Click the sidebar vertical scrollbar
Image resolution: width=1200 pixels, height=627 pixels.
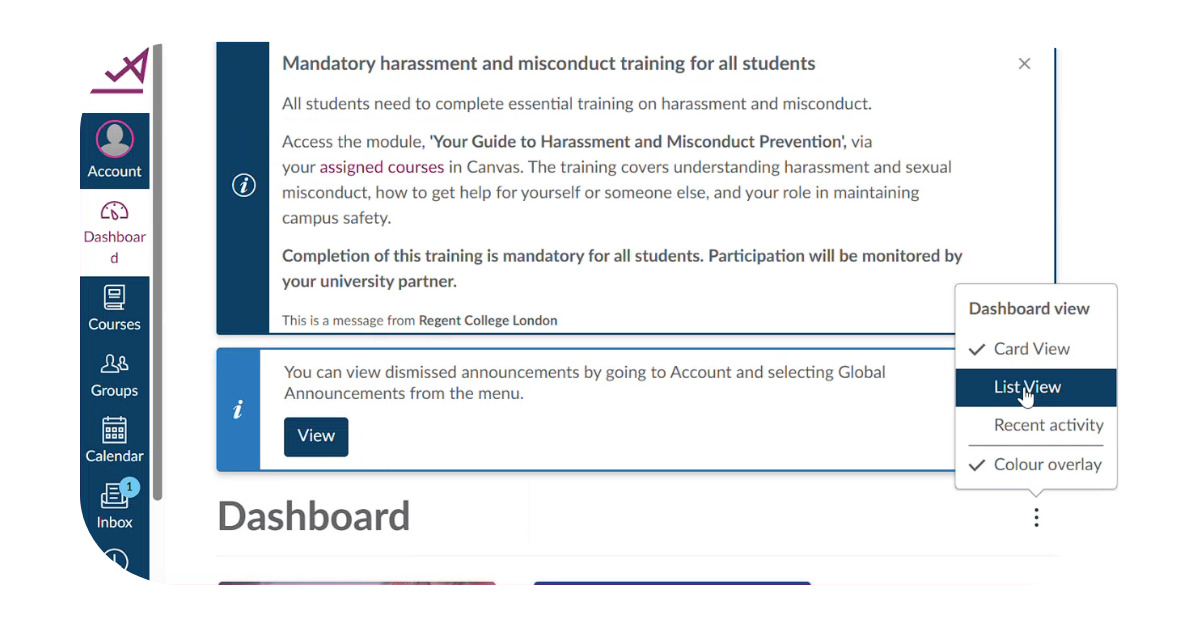click(x=157, y=270)
